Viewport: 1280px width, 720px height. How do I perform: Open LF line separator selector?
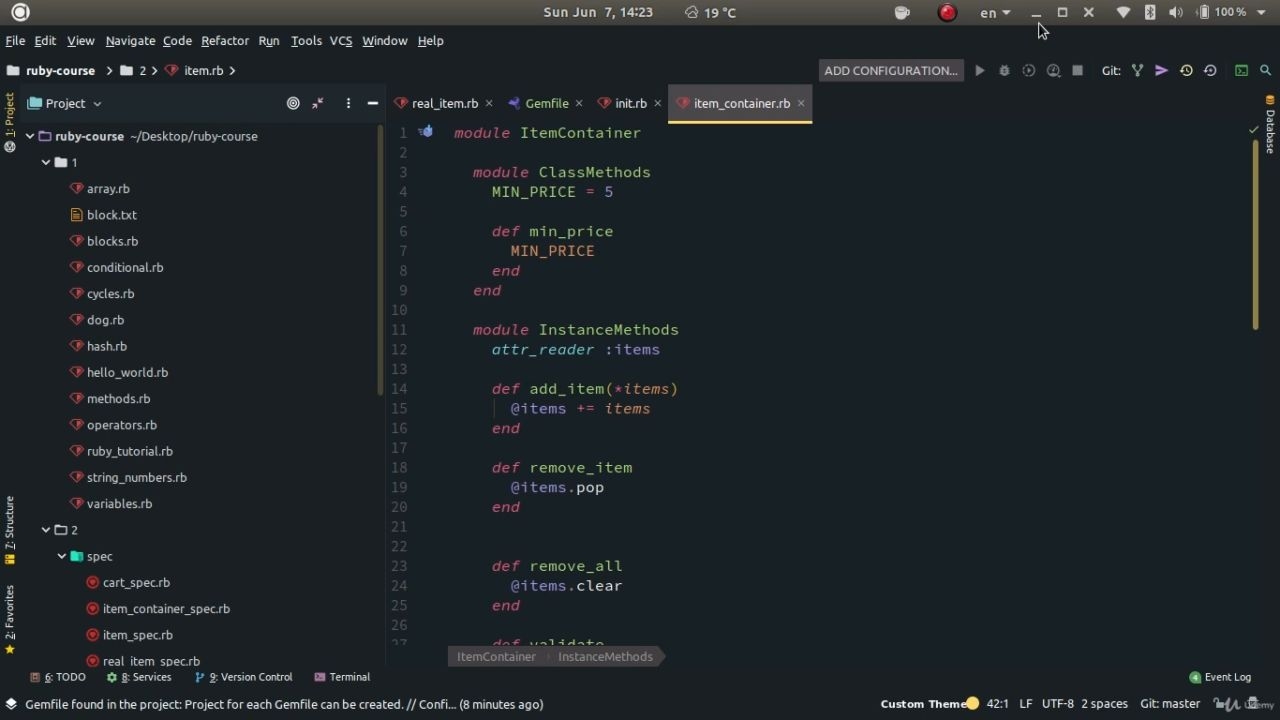tap(1026, 704)
